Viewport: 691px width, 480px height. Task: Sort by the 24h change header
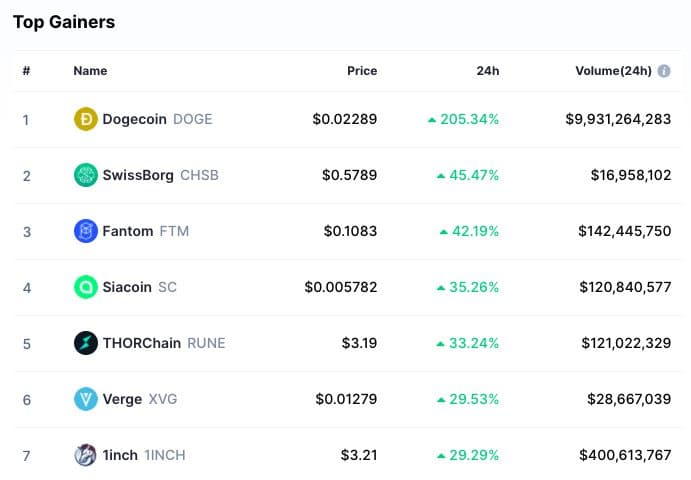[x=487, y=71]
